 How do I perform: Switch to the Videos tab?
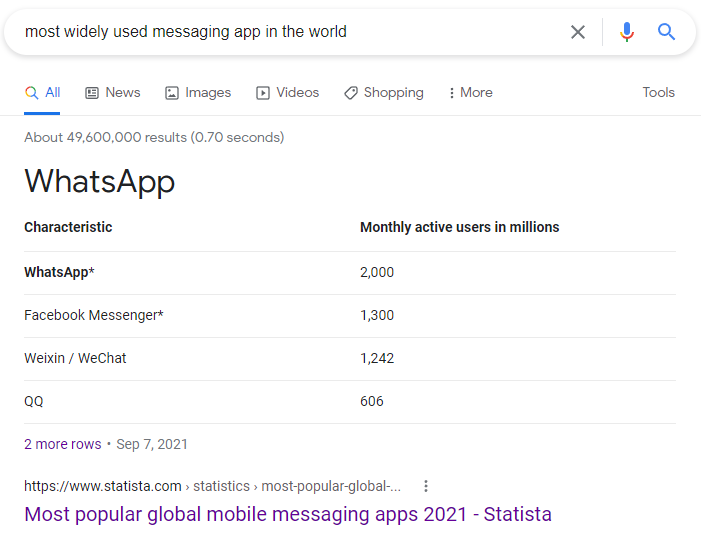coord(287,93)
